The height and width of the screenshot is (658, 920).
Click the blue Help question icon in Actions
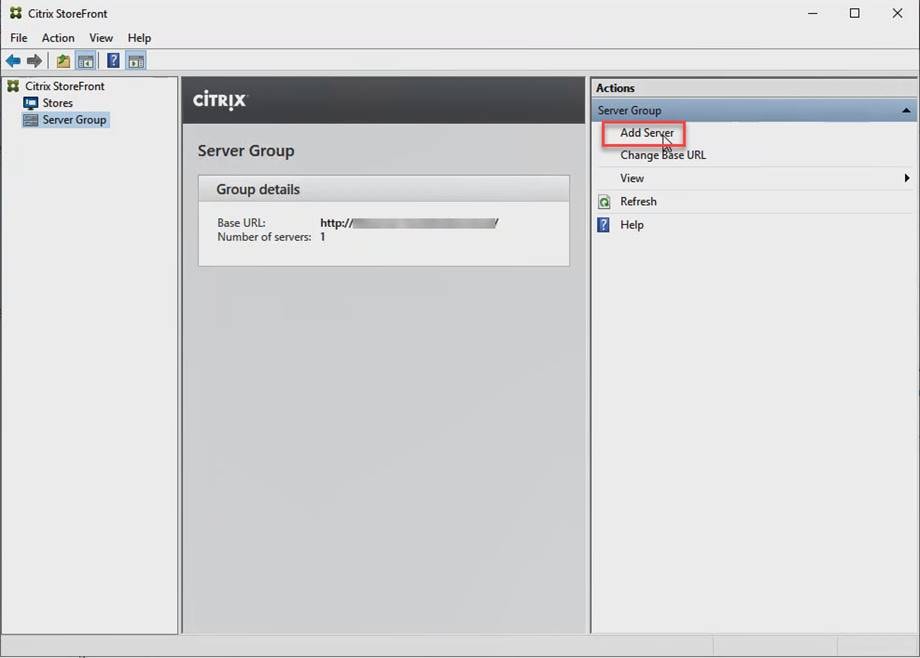tap(603, 225)
